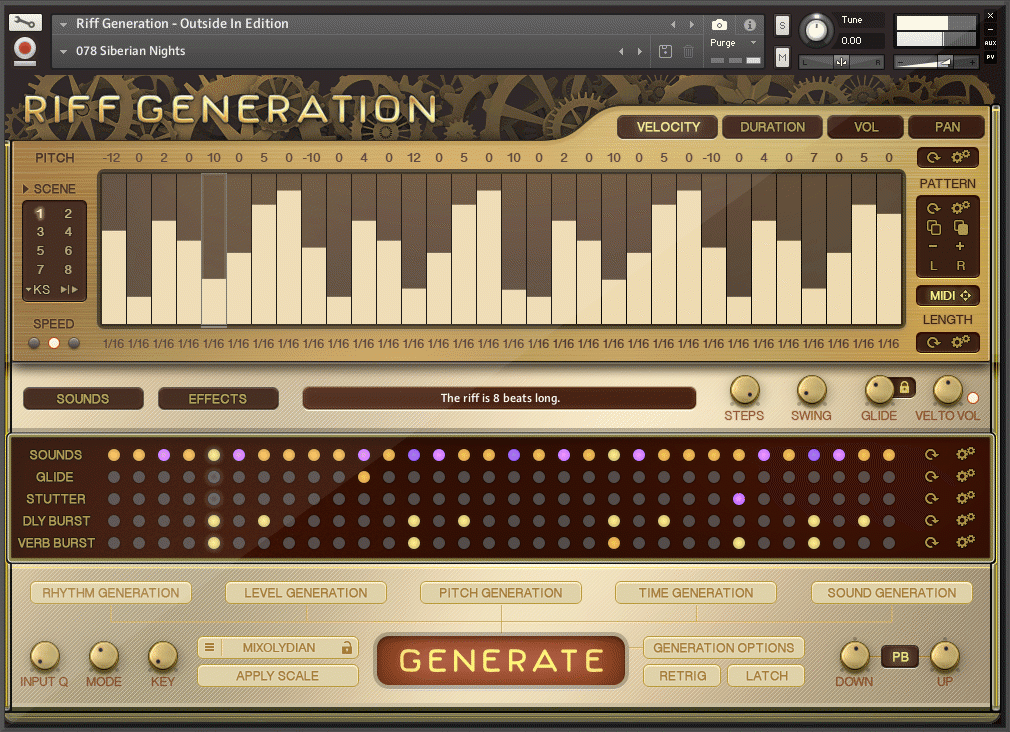Click SOUNDS row reset arrow icon
1010x732 pixels.
[x=931, y=454]
